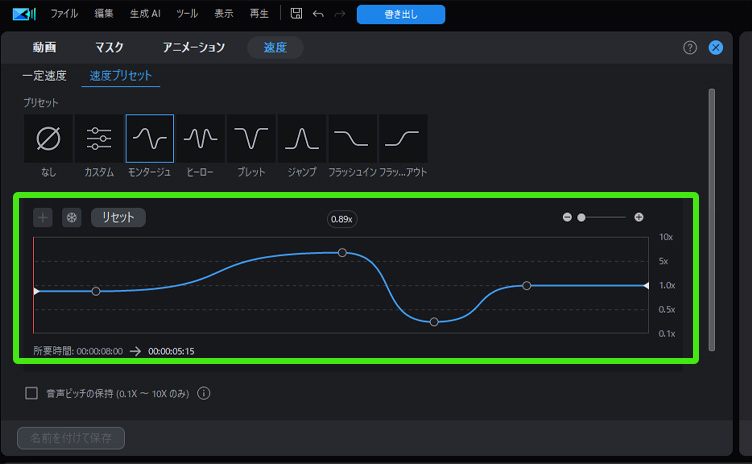The width and height of the screenshot is (752, 464).
Task: Select the fourth keypoint near 1.0x
Action: [527, 286]
